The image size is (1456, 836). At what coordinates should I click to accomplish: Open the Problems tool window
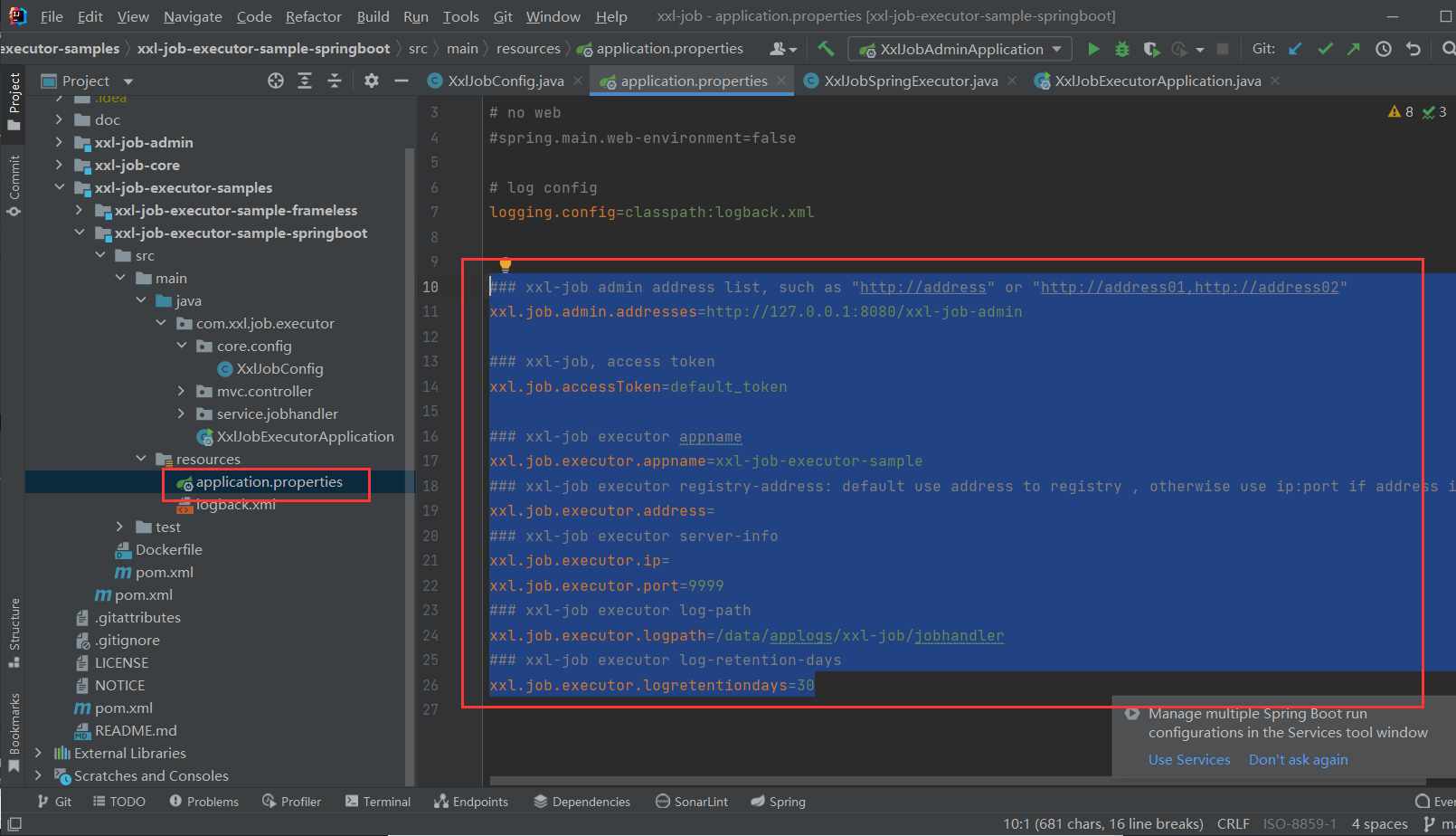click(x=203, y=802)
